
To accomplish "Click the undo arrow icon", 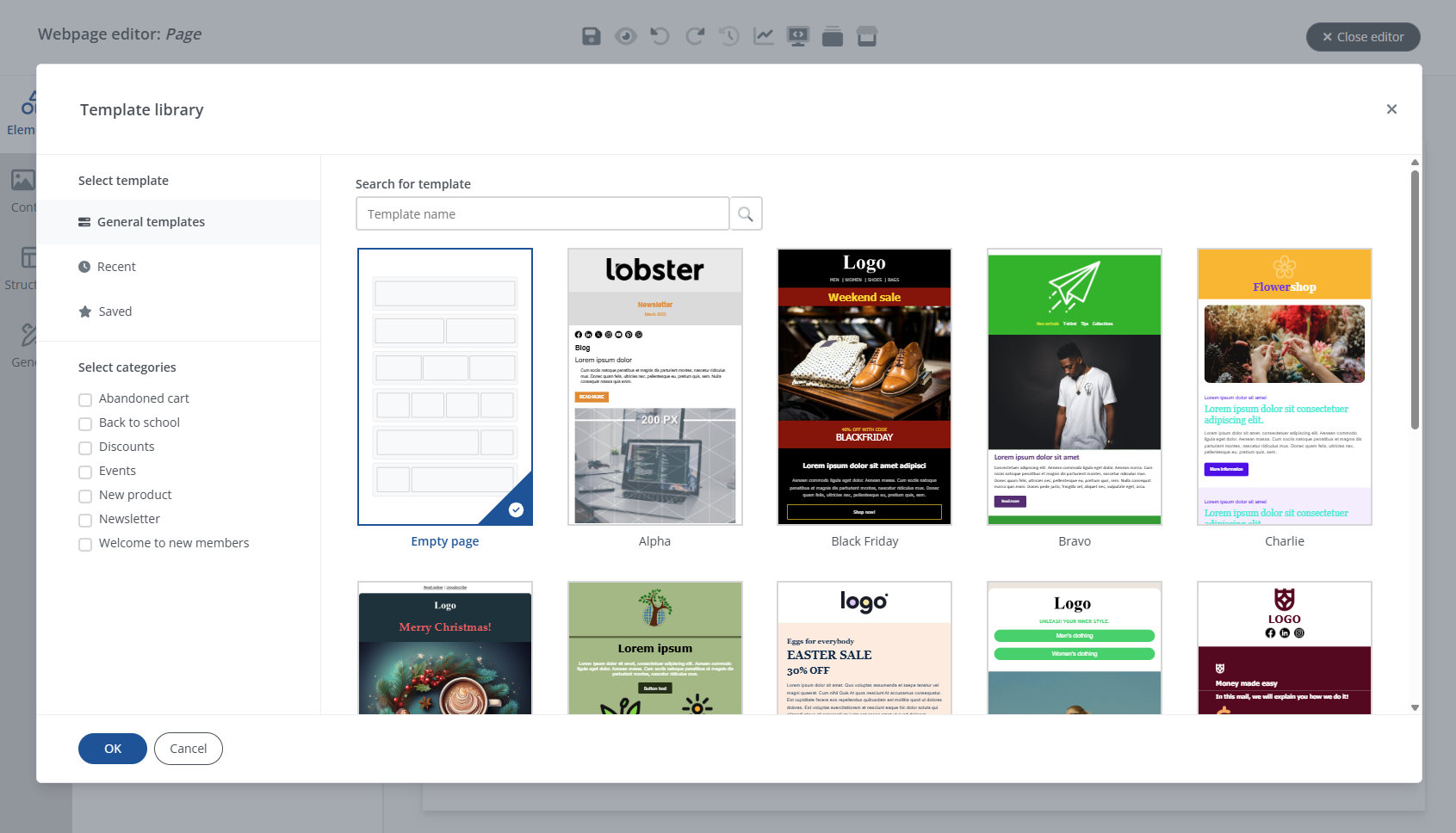I will 660,36.
